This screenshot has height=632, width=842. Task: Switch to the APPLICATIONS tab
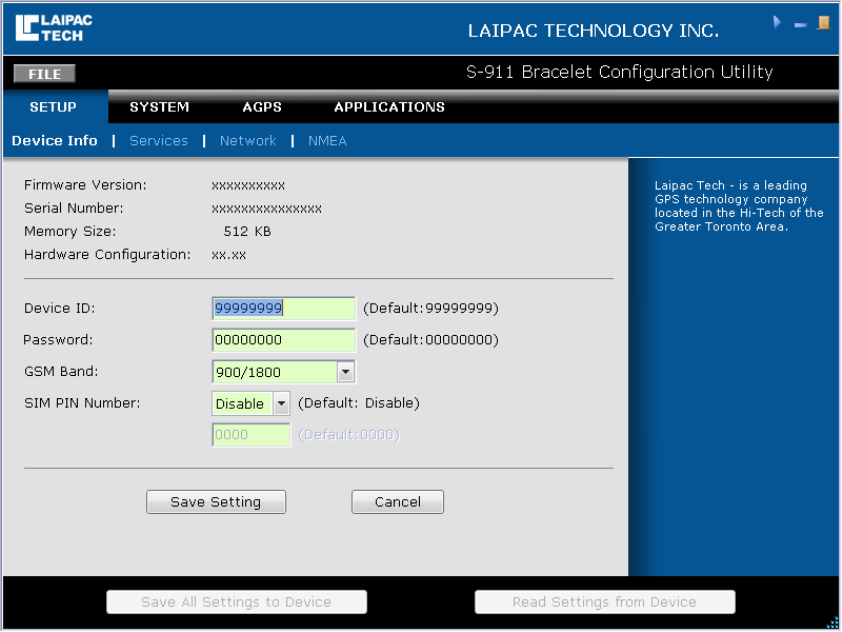tap(389, 107)
